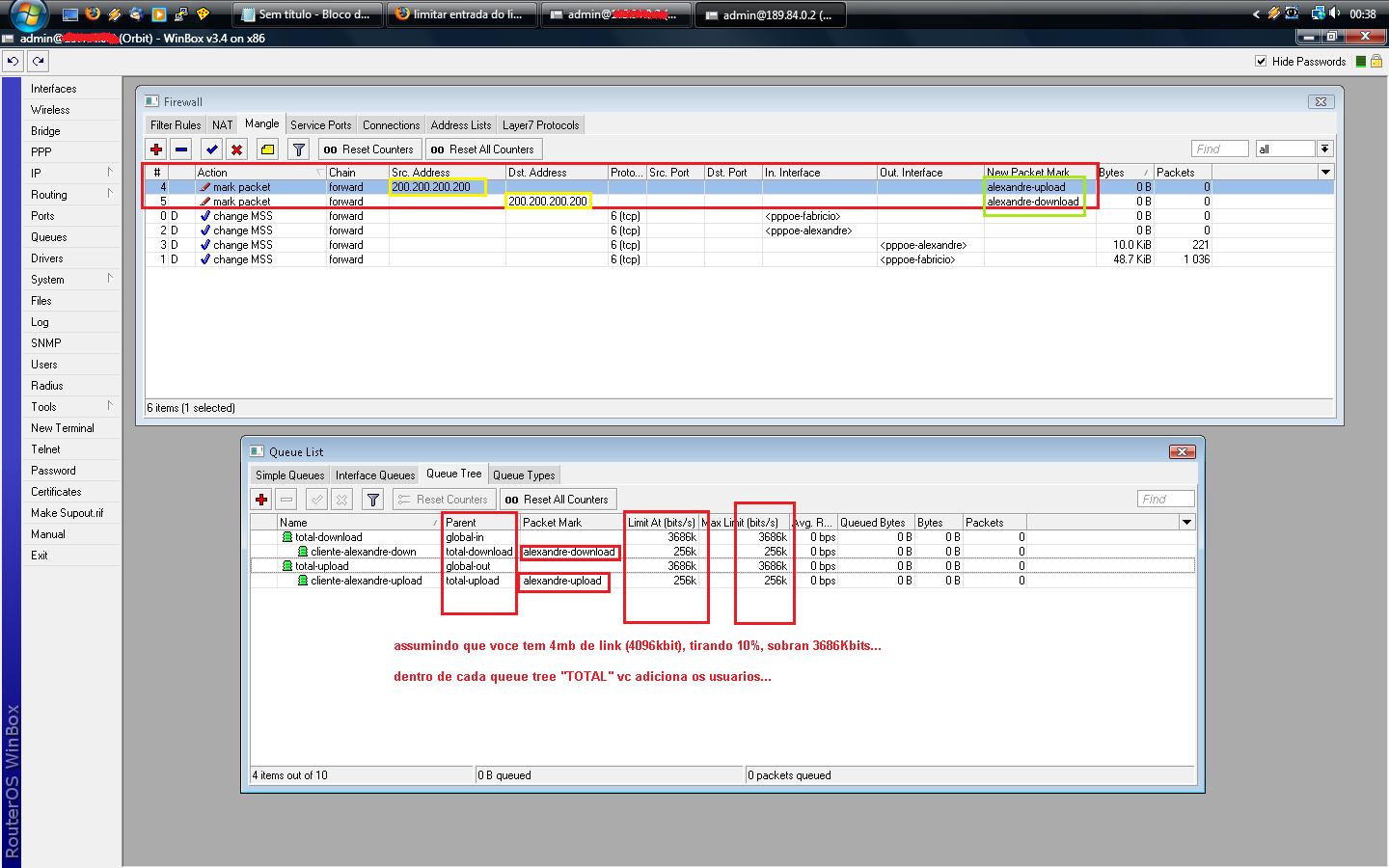Open Queues from the sidebar menu
The width and height of the screenshot is (1389, 868).
49,237
